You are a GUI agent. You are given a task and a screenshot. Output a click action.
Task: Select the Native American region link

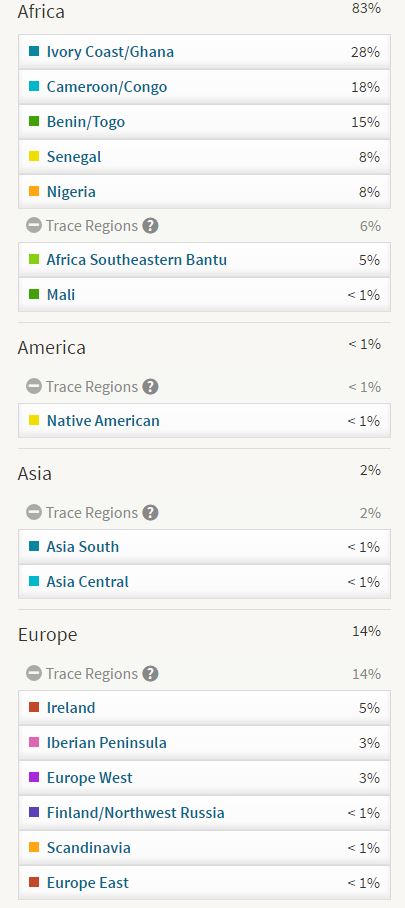point(103,421)
